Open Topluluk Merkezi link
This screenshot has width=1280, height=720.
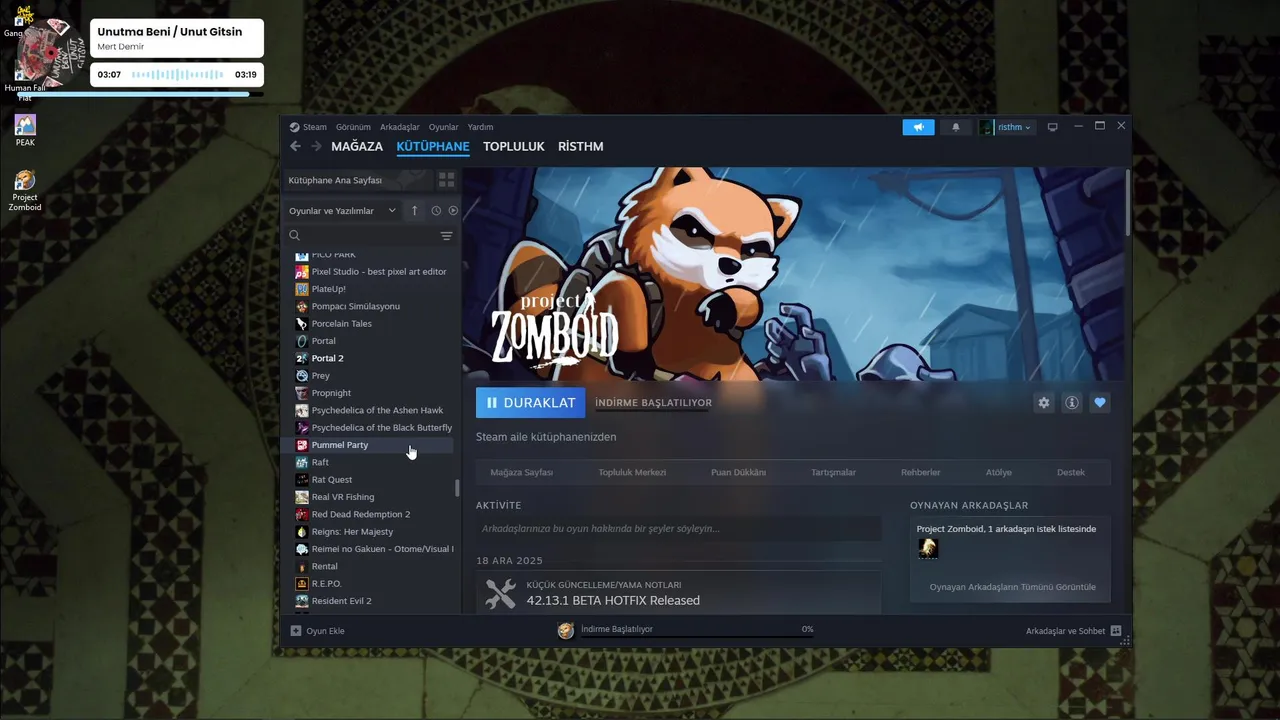[x=632, y=472]
